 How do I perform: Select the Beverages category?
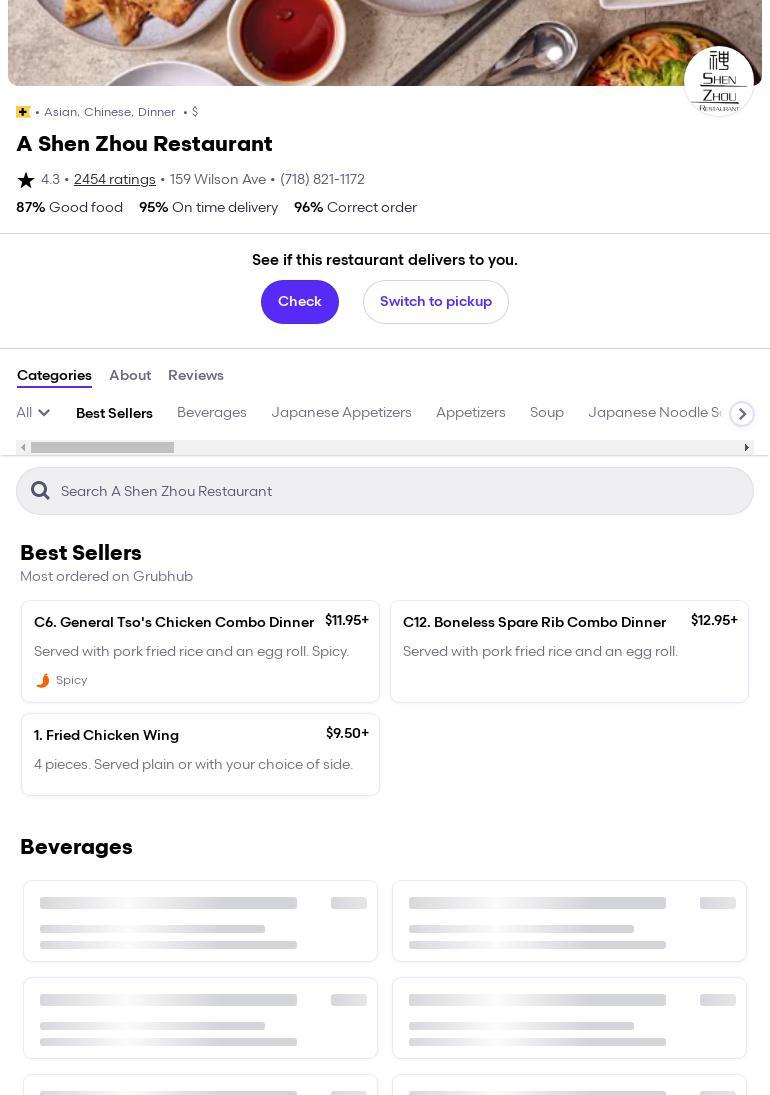point(212,412)
